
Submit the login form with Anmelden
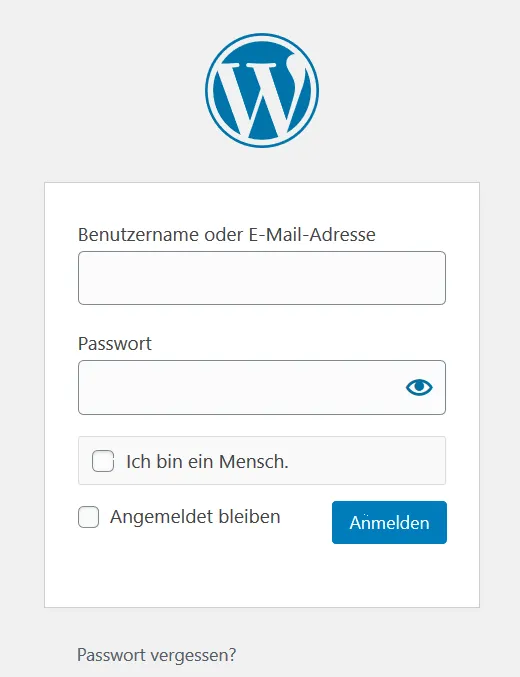point(389,522)
